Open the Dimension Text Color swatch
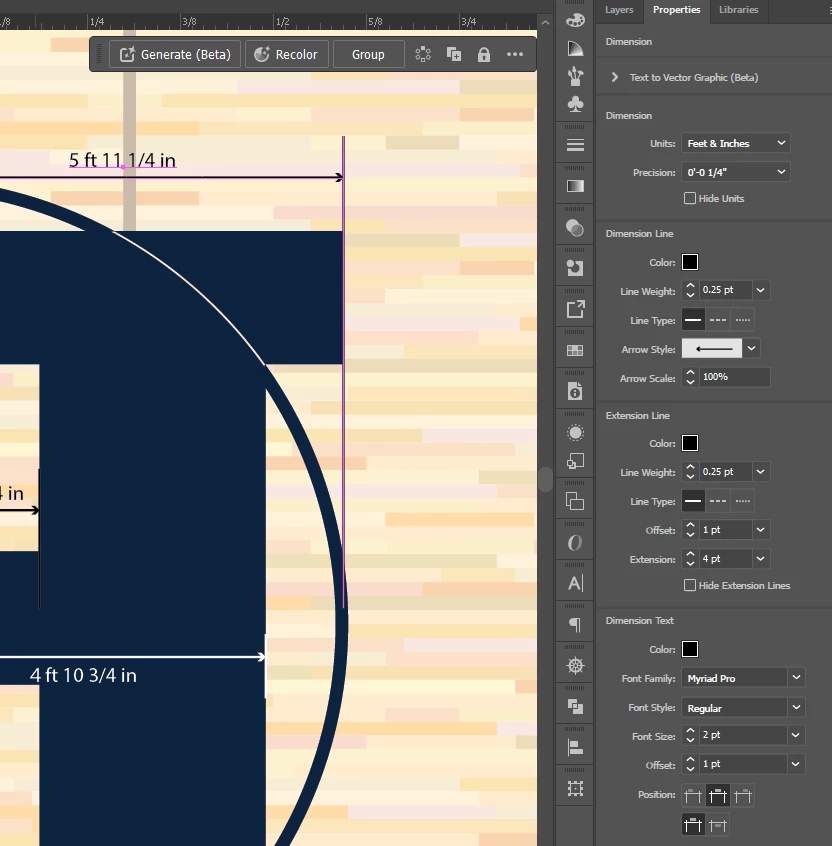The height and width of the screenshot is (846, 832). point(690,649)
